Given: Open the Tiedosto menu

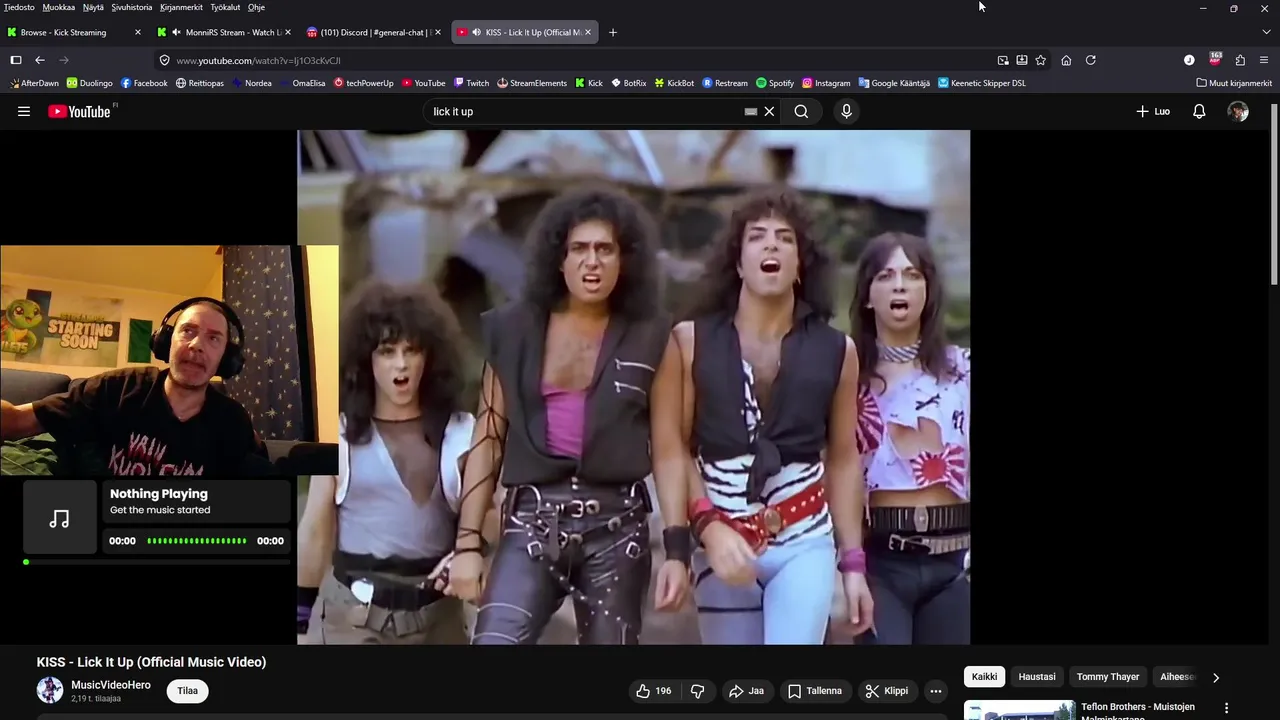Looking at the screenshot, I should tap(19, 7).
